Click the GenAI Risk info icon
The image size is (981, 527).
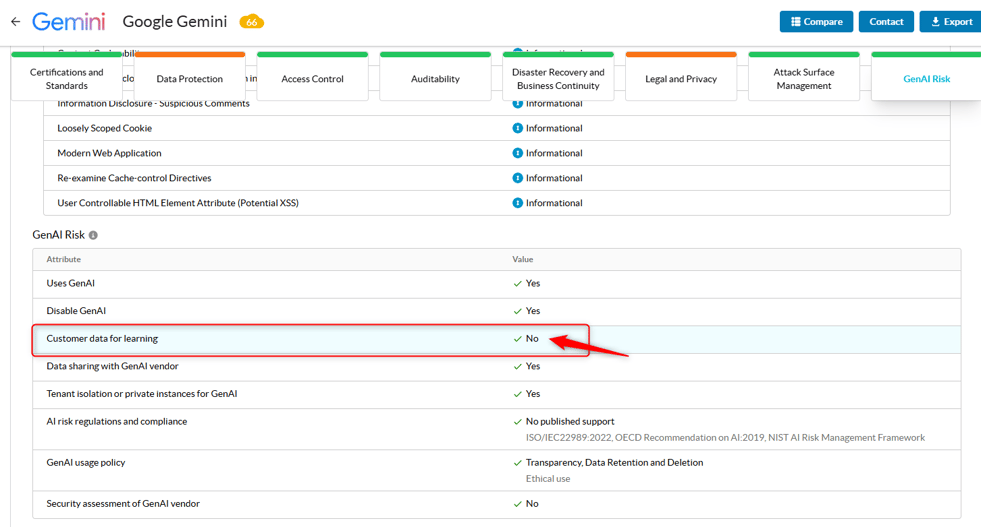click(93, 235)
